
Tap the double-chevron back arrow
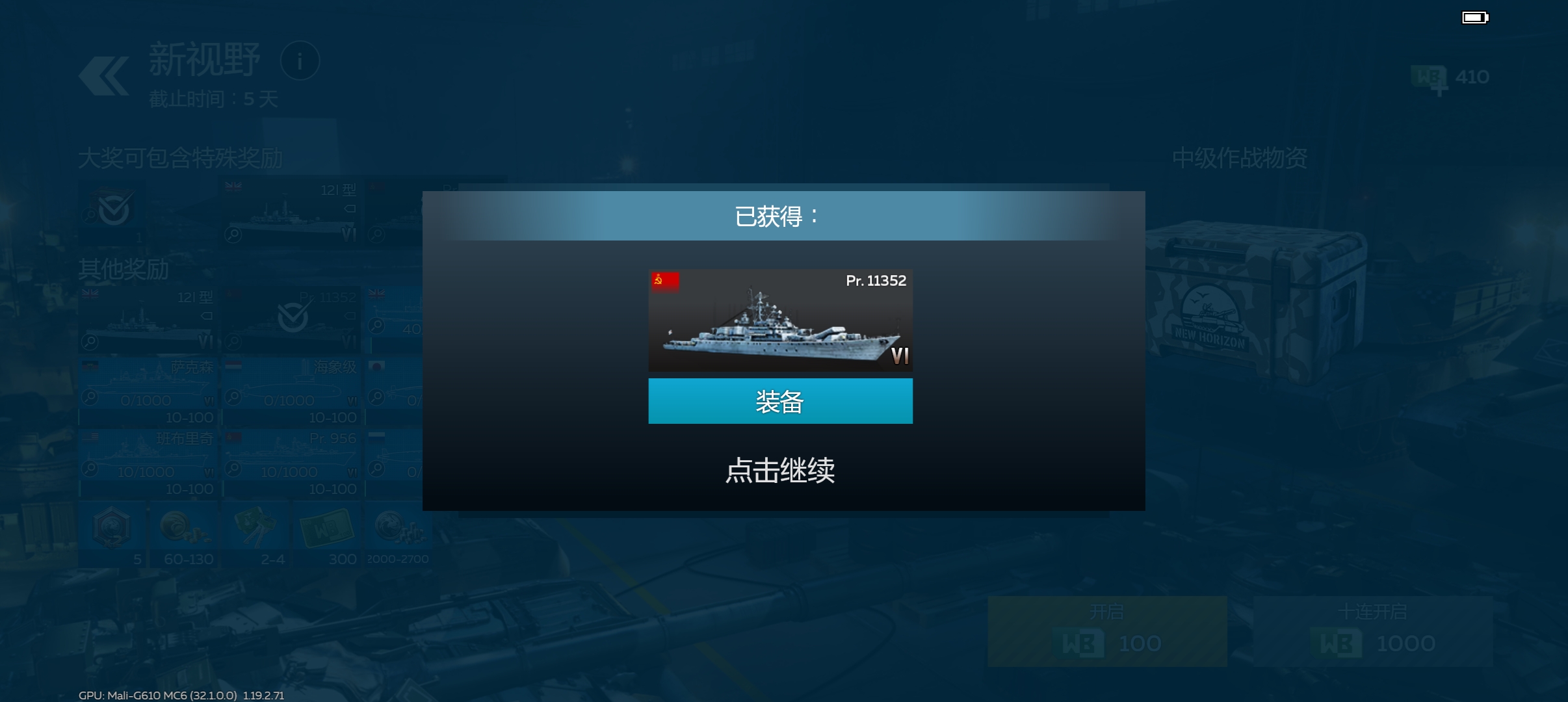(x=104, y=76)
